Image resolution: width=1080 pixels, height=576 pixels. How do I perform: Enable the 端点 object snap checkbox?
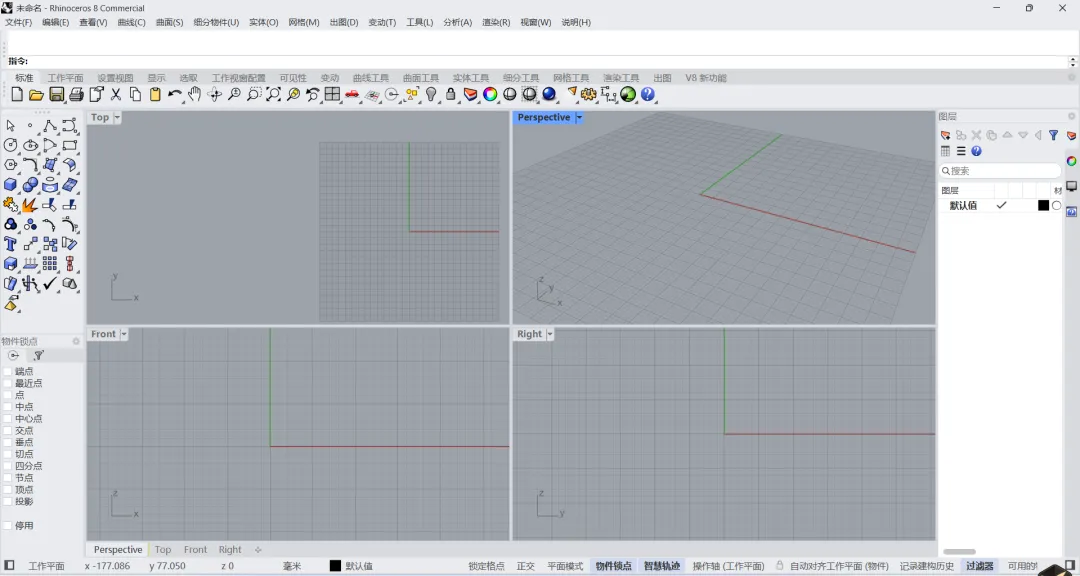[x=8, y=371]
